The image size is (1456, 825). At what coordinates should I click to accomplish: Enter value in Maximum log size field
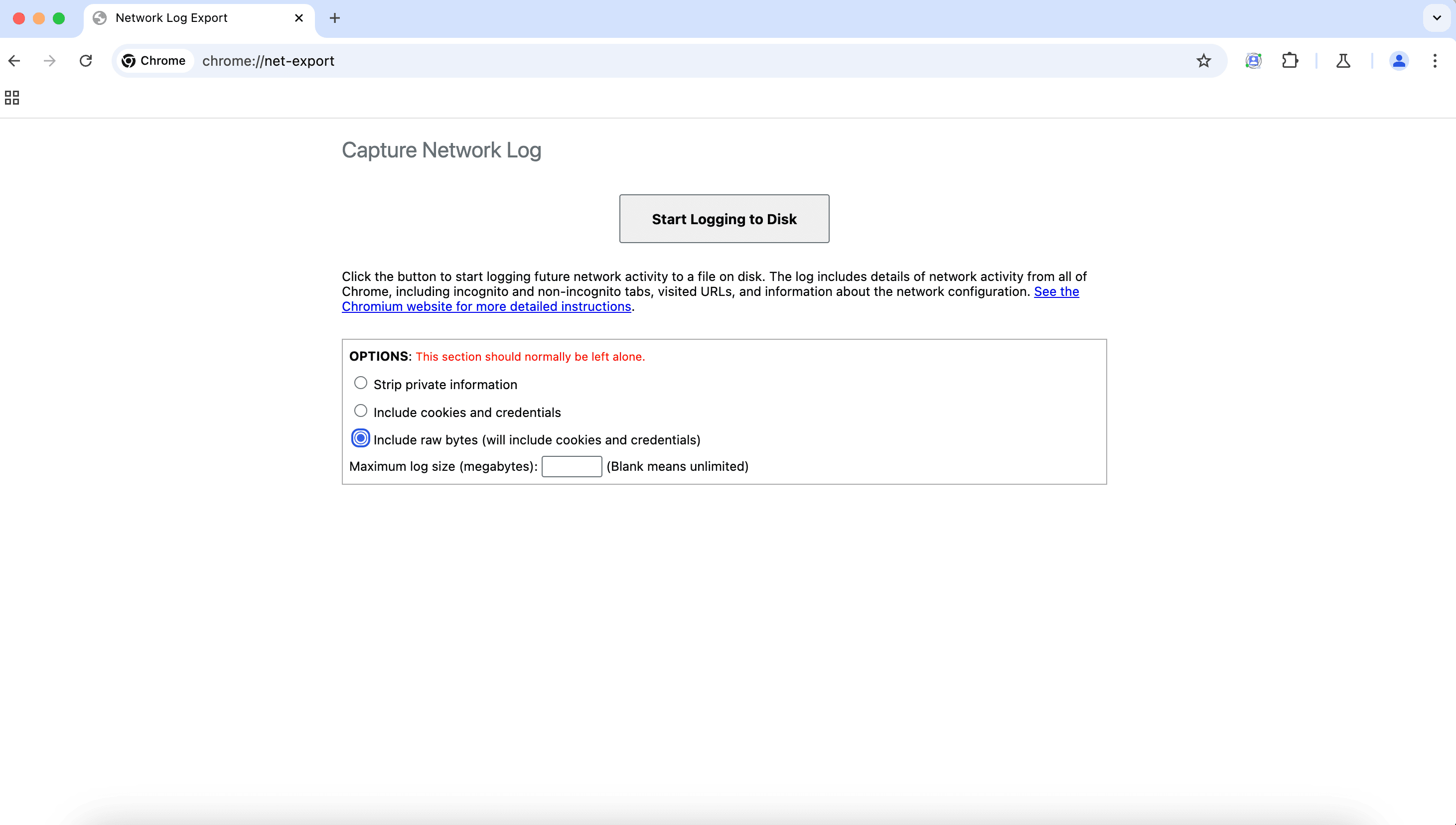click(571, 466)
